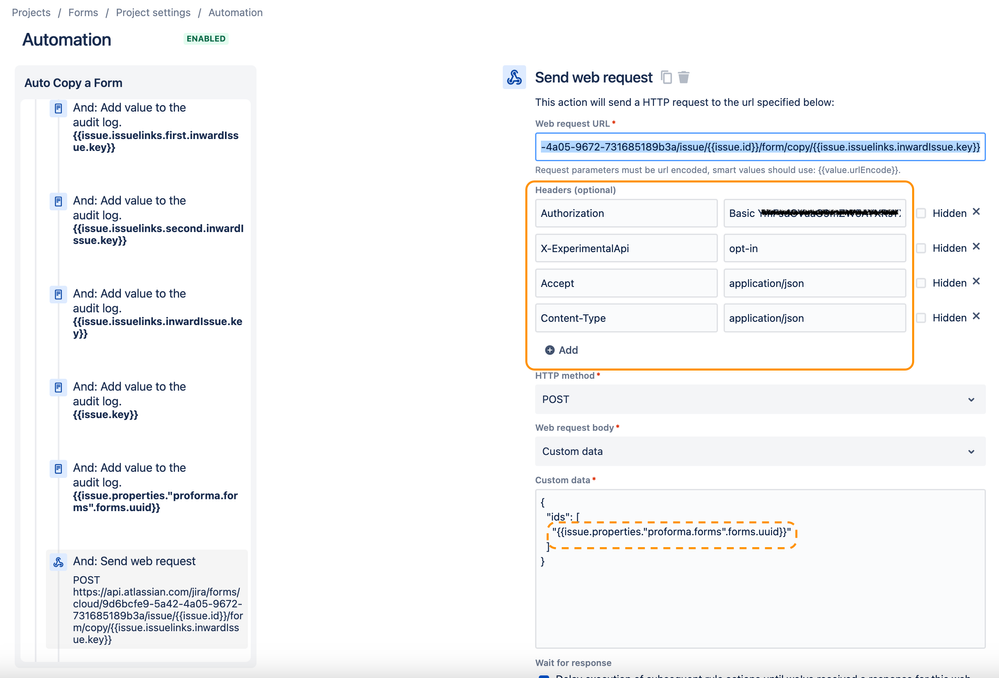
Task: Click the ENABLED status badge
Action: coord(206,39)
